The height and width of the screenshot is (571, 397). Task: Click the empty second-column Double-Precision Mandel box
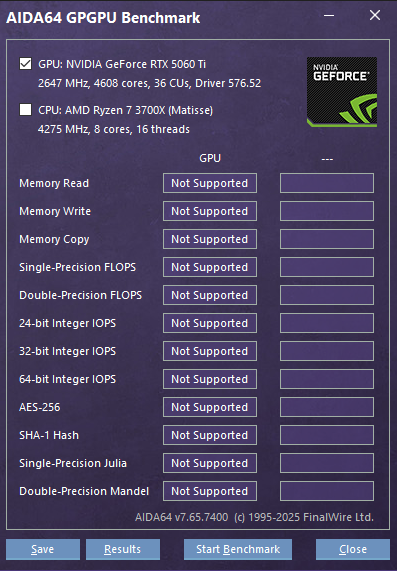[327, 491]
